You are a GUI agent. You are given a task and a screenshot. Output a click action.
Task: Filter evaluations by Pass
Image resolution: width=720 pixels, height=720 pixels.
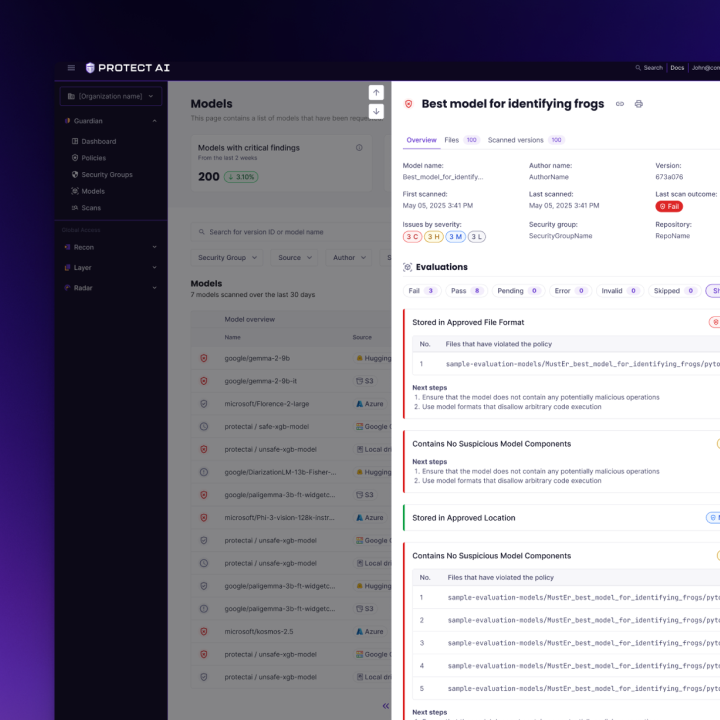point(466,291)
